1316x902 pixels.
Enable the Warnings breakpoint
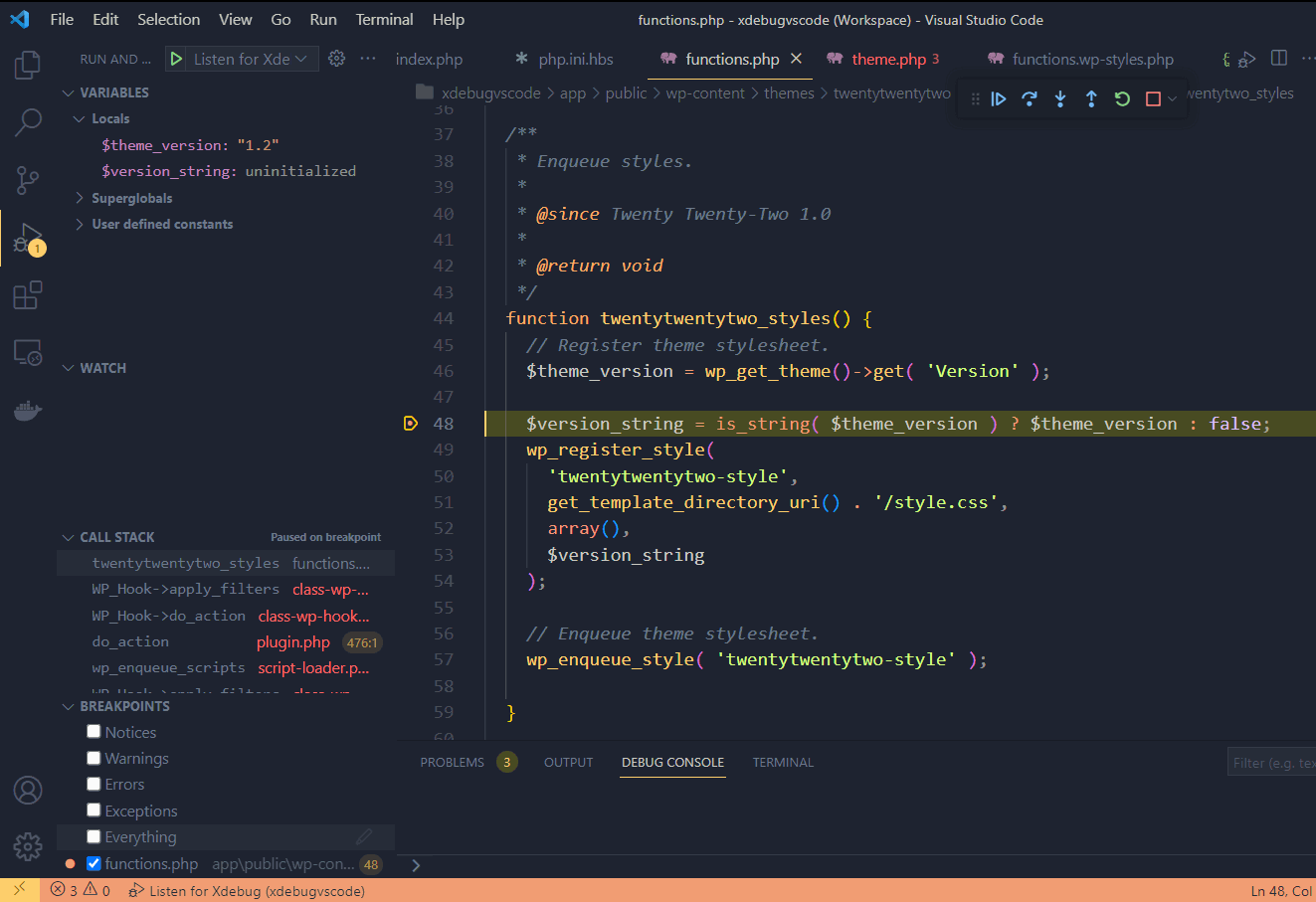[x=94, y=758]
